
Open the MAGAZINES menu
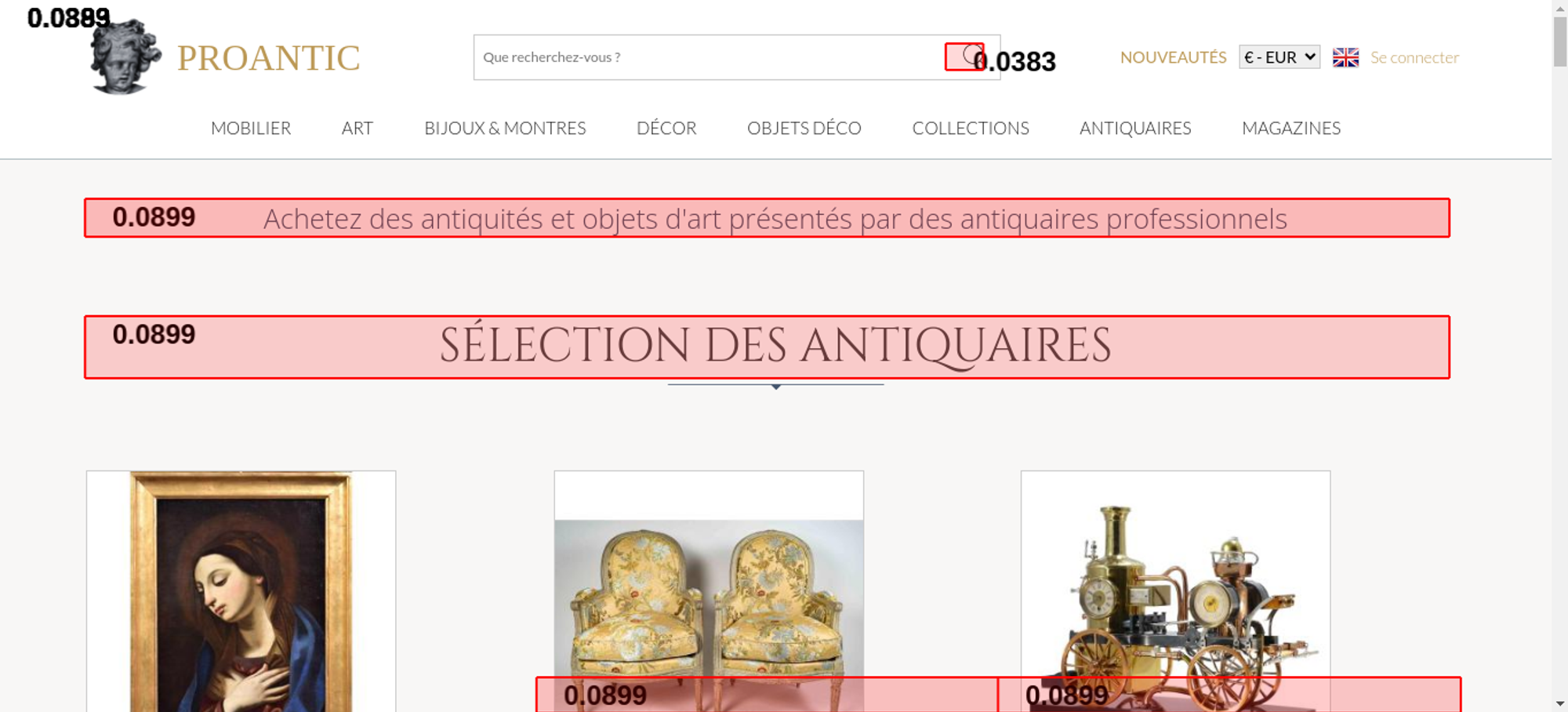point(1291,128)
